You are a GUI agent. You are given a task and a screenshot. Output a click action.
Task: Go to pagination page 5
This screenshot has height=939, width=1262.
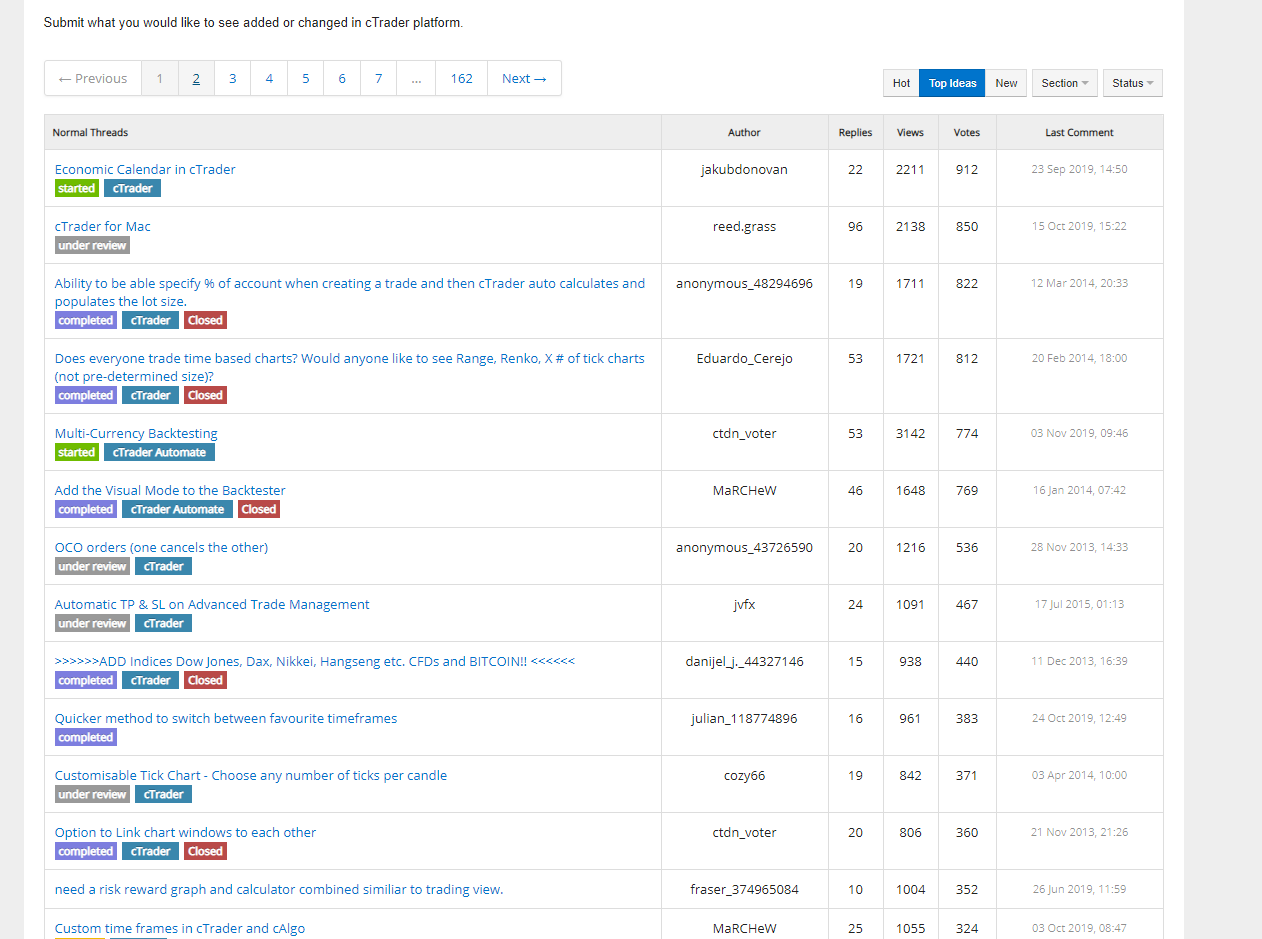tap(305, 78)
